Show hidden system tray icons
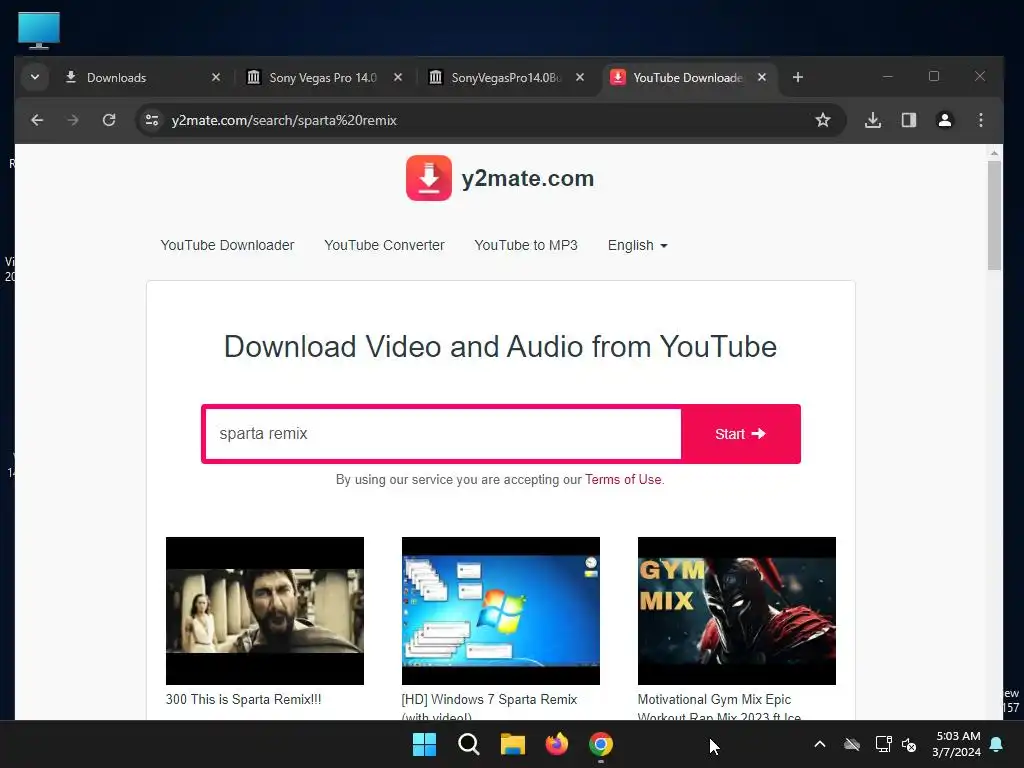This screenshot has width=1024, height=768. point(820,744)
